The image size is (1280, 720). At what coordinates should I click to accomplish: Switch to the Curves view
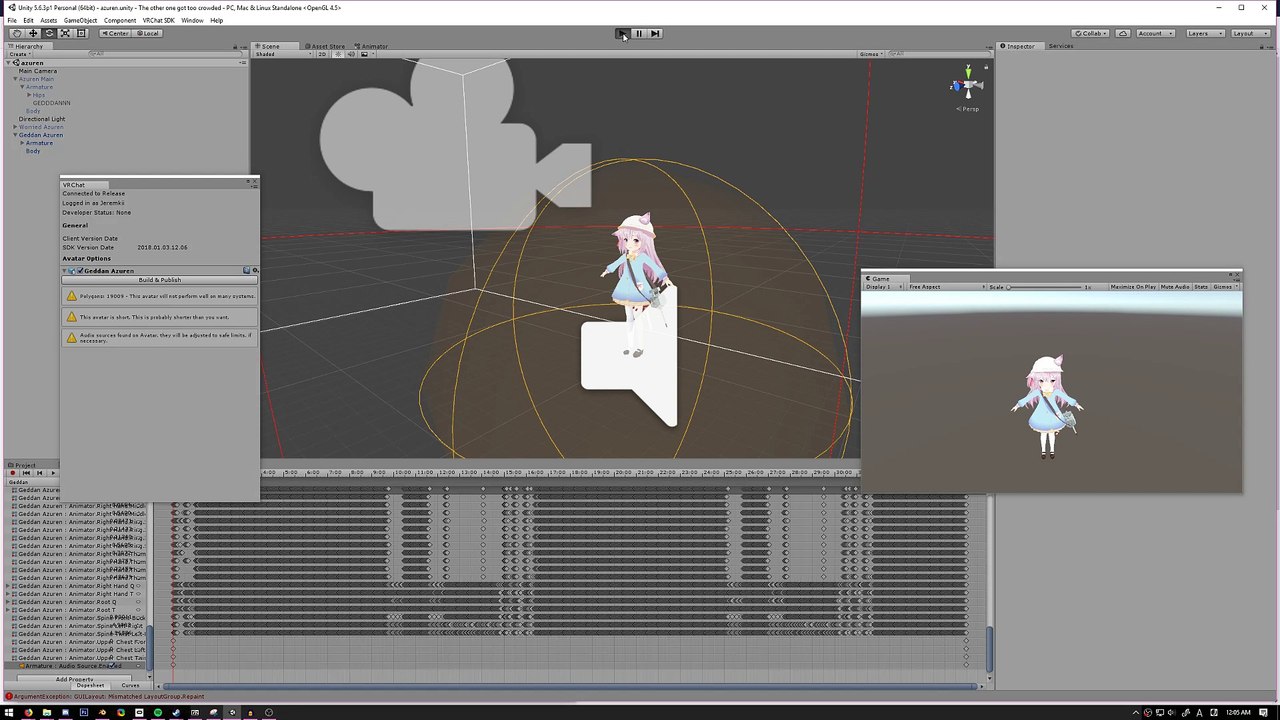130,686
